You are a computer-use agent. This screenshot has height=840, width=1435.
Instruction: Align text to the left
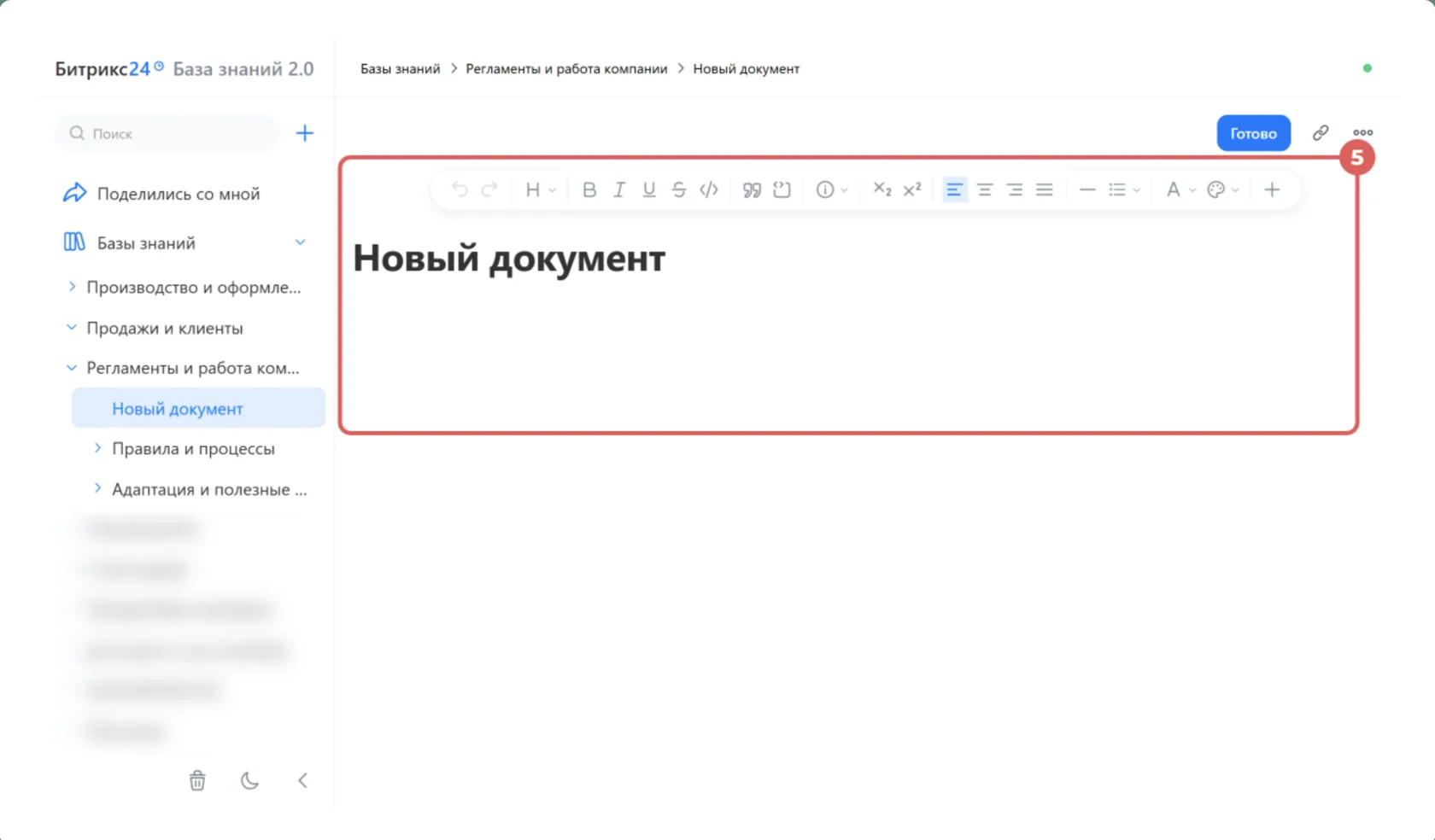click(x=954, y=190)
